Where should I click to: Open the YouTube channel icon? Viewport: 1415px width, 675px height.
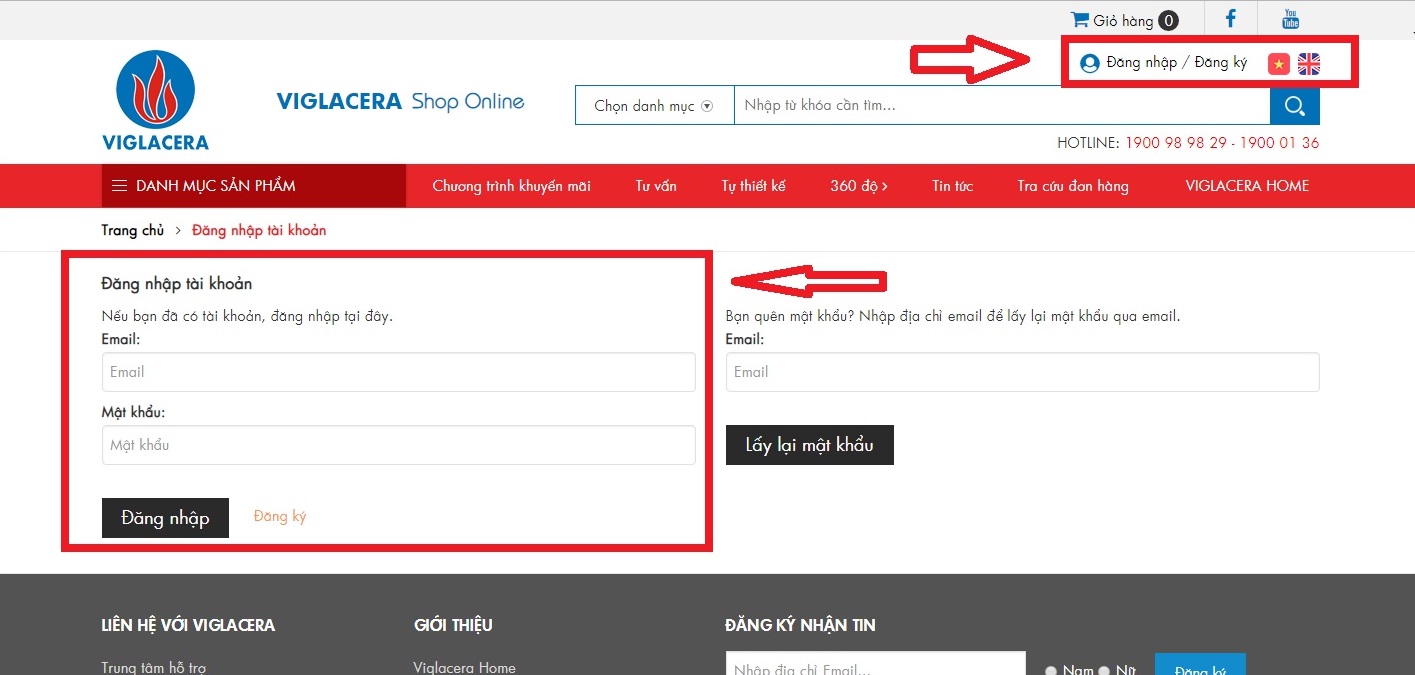(1291, 18)
